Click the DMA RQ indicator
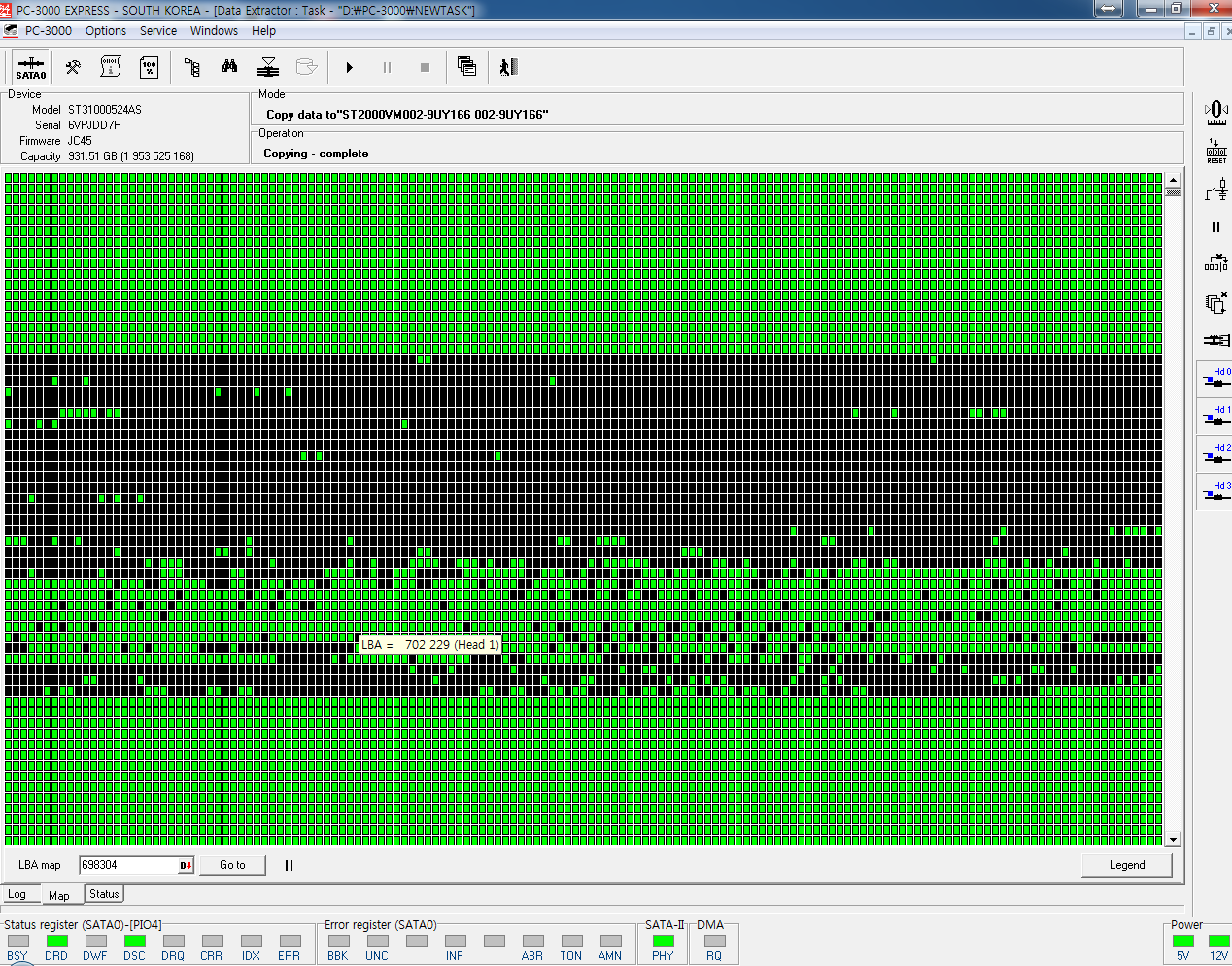Screen dimensions: 1232x966 coord(714,941)
